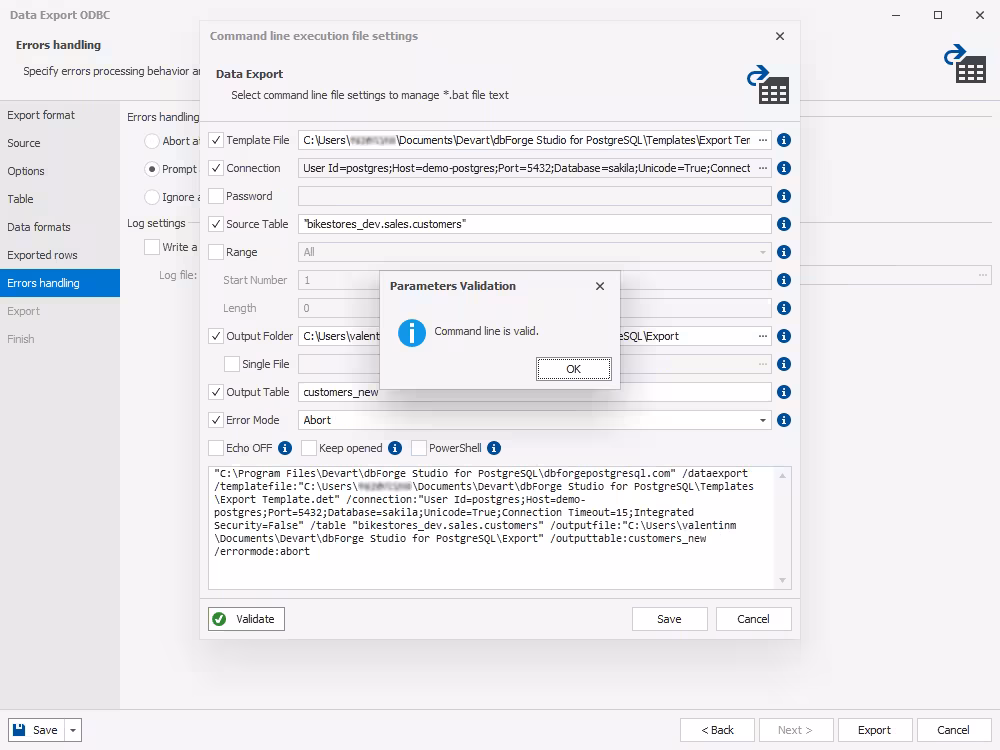1000x750 pixels.
Task: Click the Export button in wizard
Action: coord(874,730)
